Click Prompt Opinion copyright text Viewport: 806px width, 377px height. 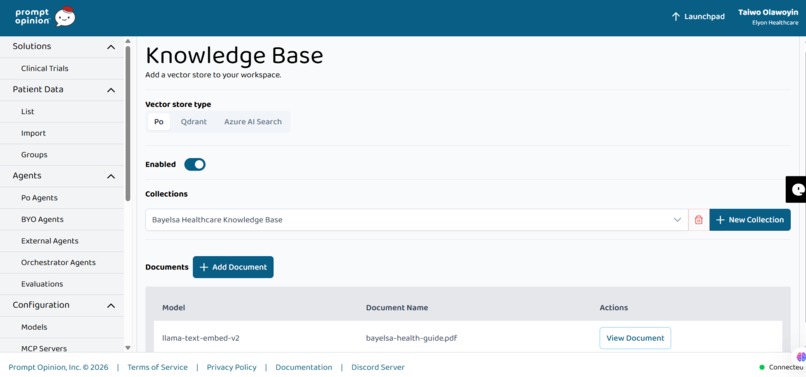pos(59,367)
